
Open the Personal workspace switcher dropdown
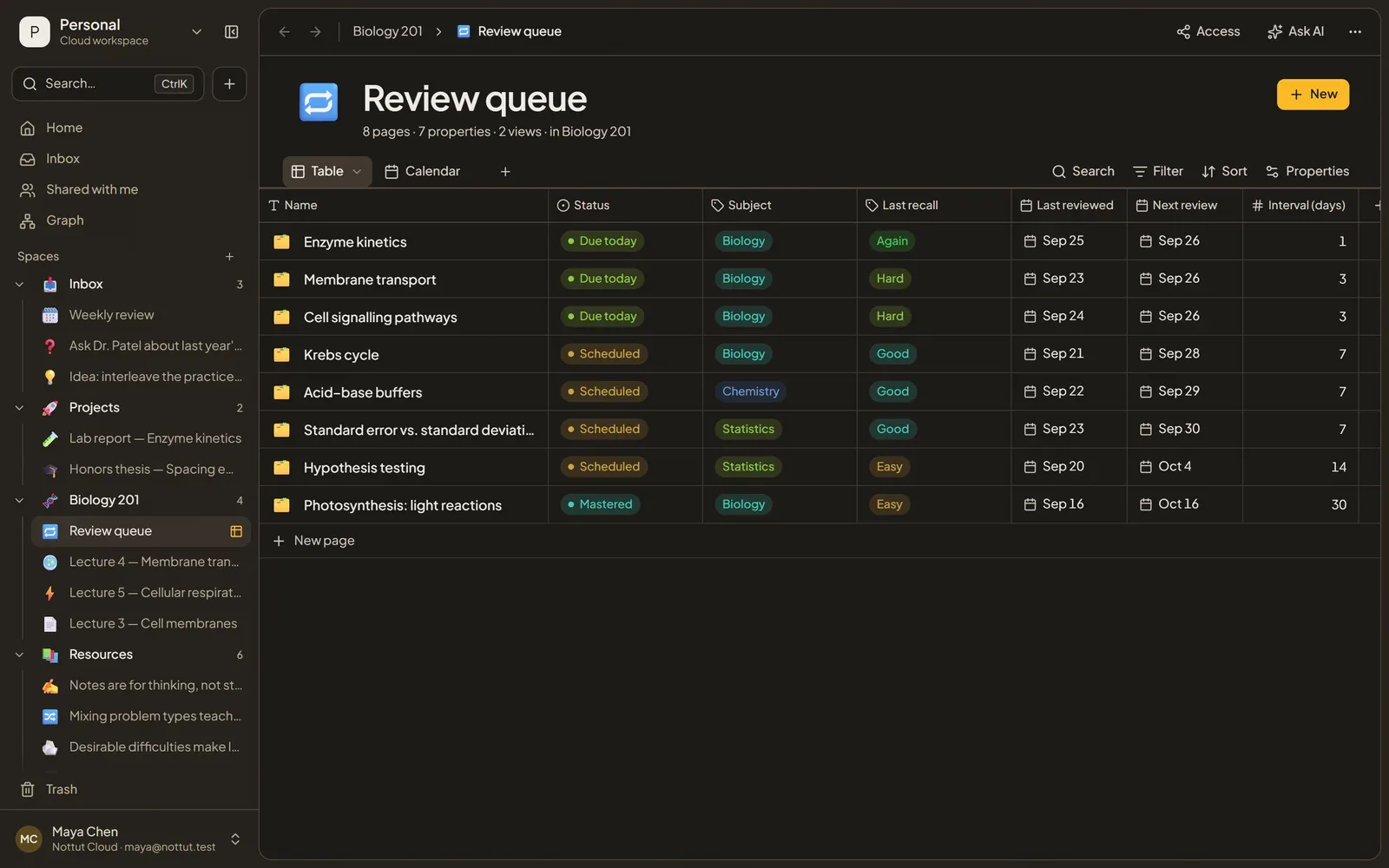[x=196, y=32]
